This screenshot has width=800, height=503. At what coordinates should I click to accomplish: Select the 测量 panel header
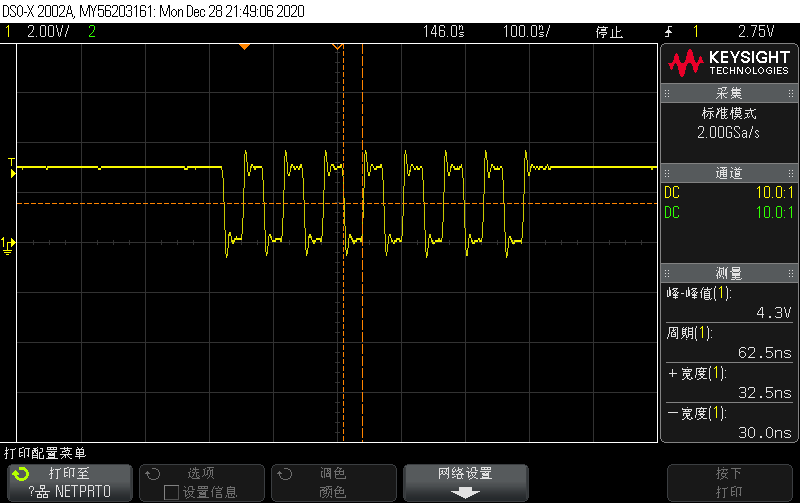[x=729, y=273]
